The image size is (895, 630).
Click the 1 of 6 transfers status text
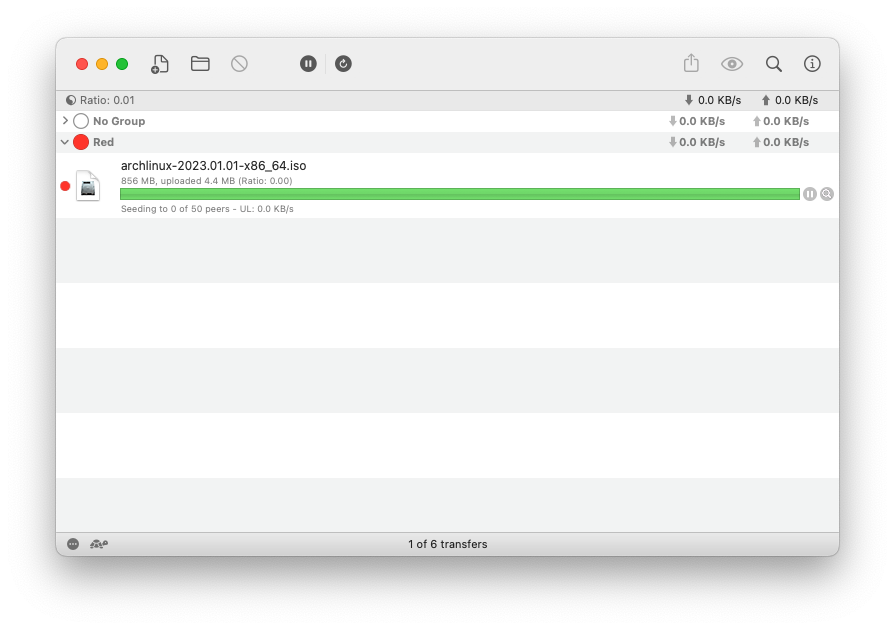coord(447,544)
